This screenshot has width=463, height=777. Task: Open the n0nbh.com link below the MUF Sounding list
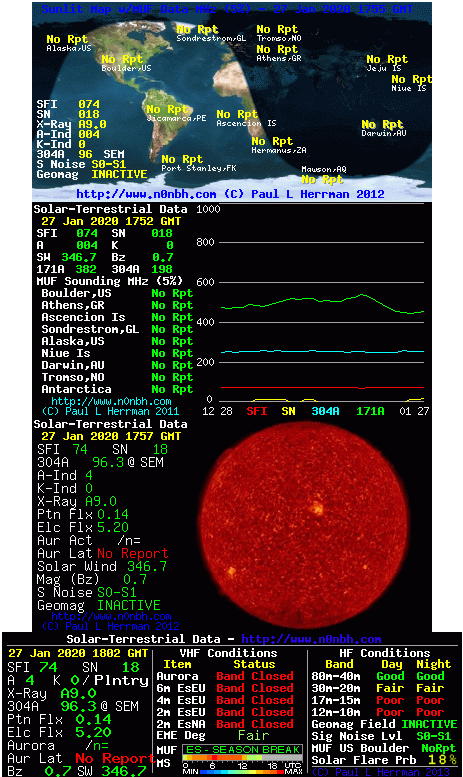pos(111,401)
